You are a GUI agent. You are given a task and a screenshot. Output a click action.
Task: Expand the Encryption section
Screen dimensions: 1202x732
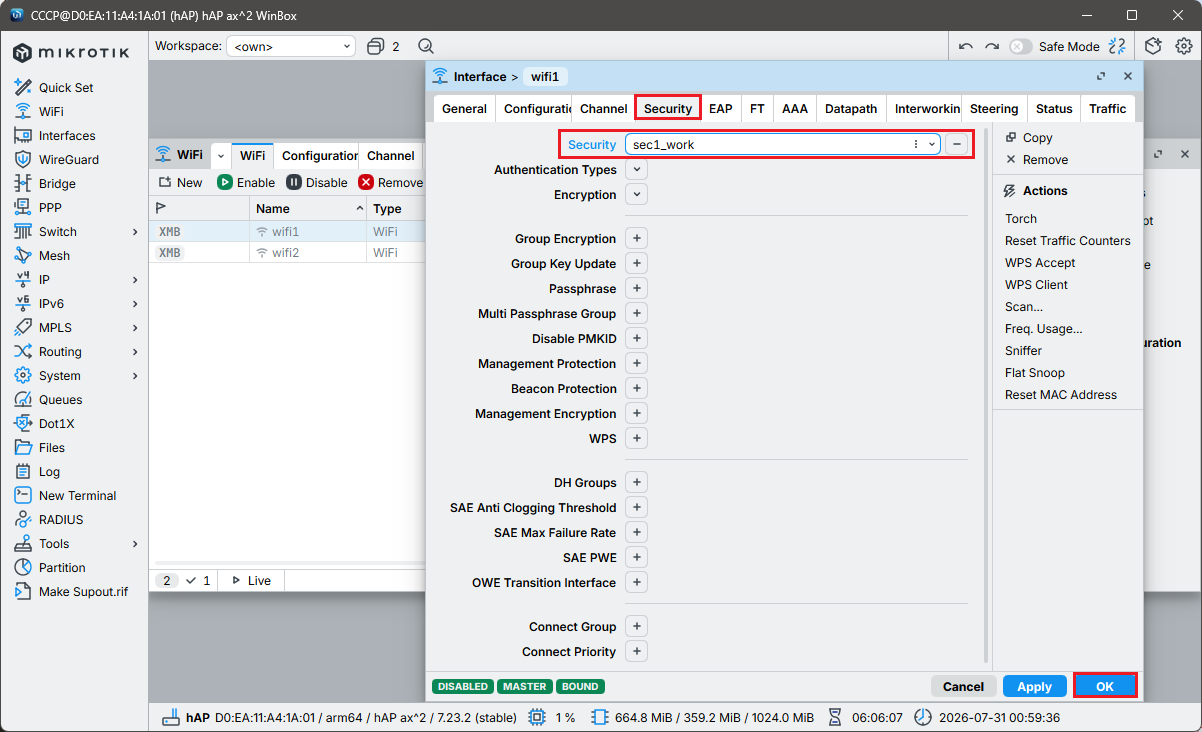click(x=636, y=195)
